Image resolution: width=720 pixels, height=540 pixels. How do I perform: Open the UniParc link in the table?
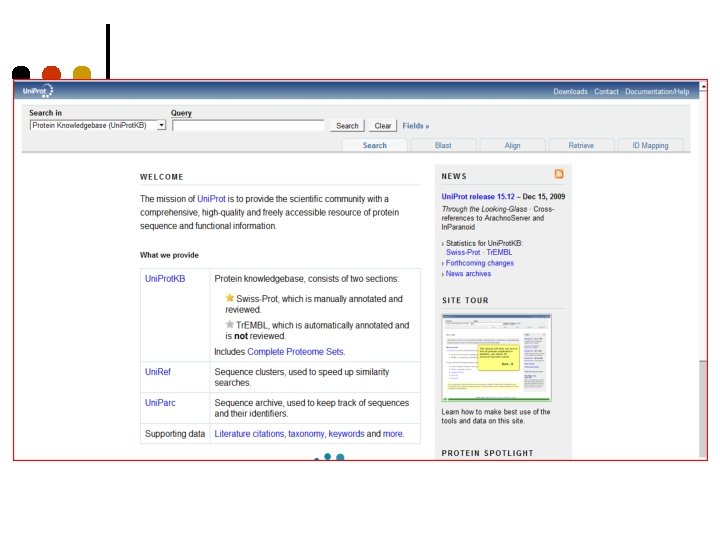160,403
